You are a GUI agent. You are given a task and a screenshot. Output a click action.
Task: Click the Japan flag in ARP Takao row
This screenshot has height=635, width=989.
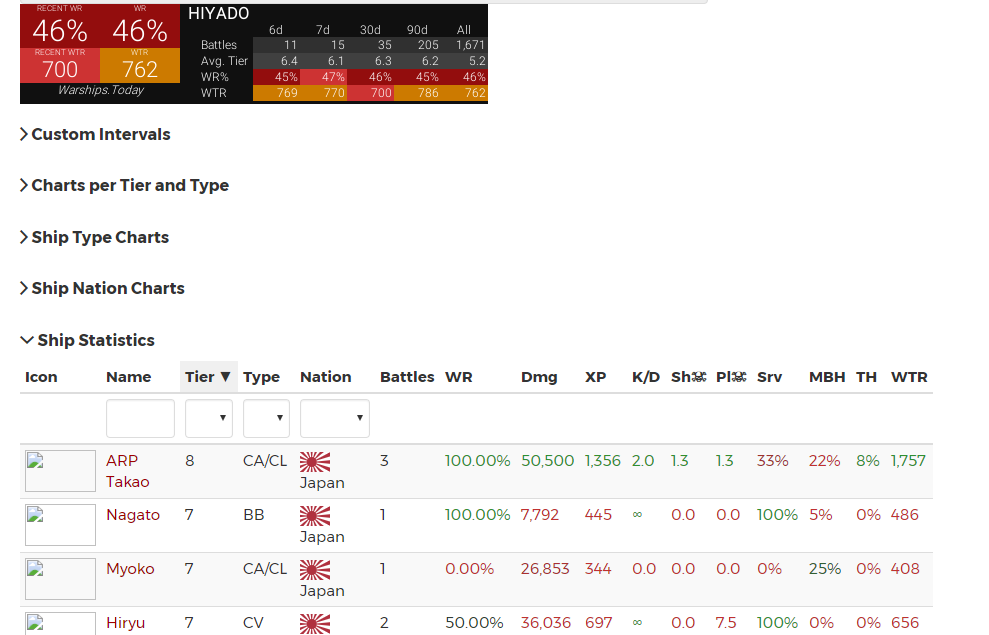click(x=315, y=462)
